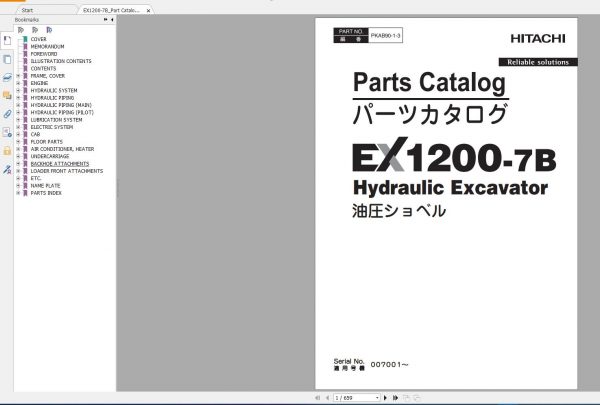
Task: Go to the next page
Action: point(385,398)
